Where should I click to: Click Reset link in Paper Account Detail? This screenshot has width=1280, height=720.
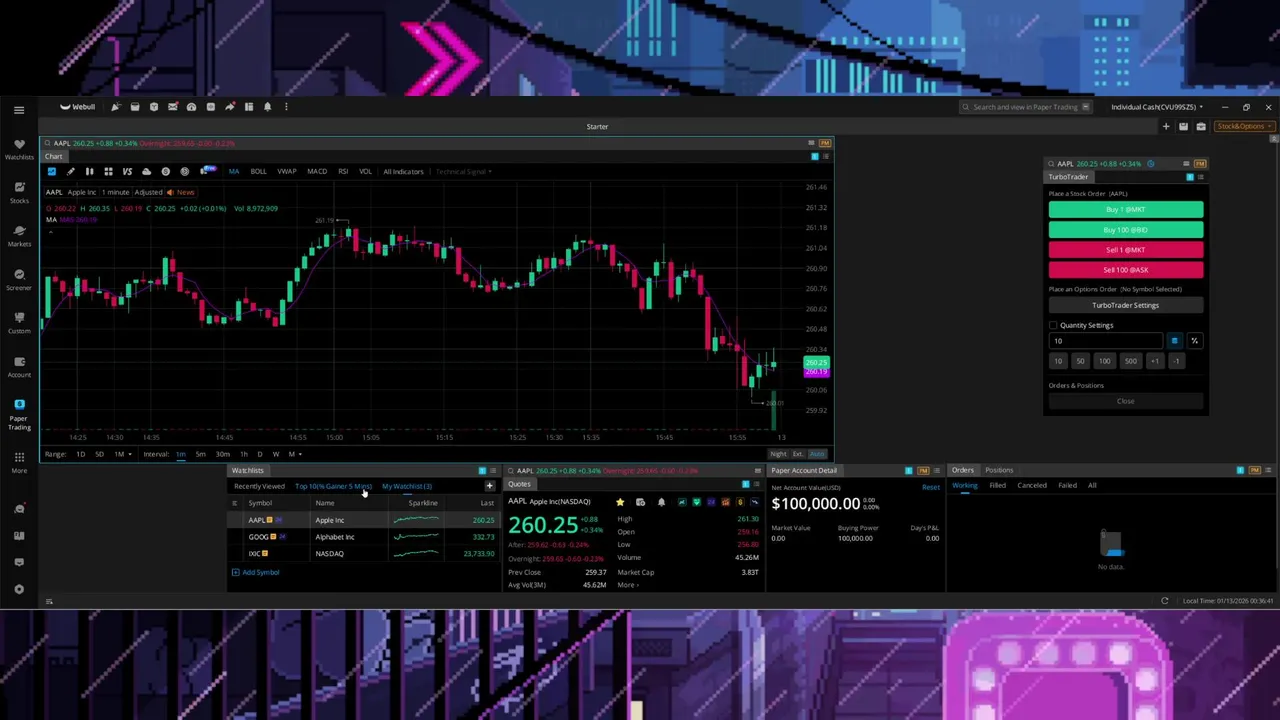[x=931, y=487]
